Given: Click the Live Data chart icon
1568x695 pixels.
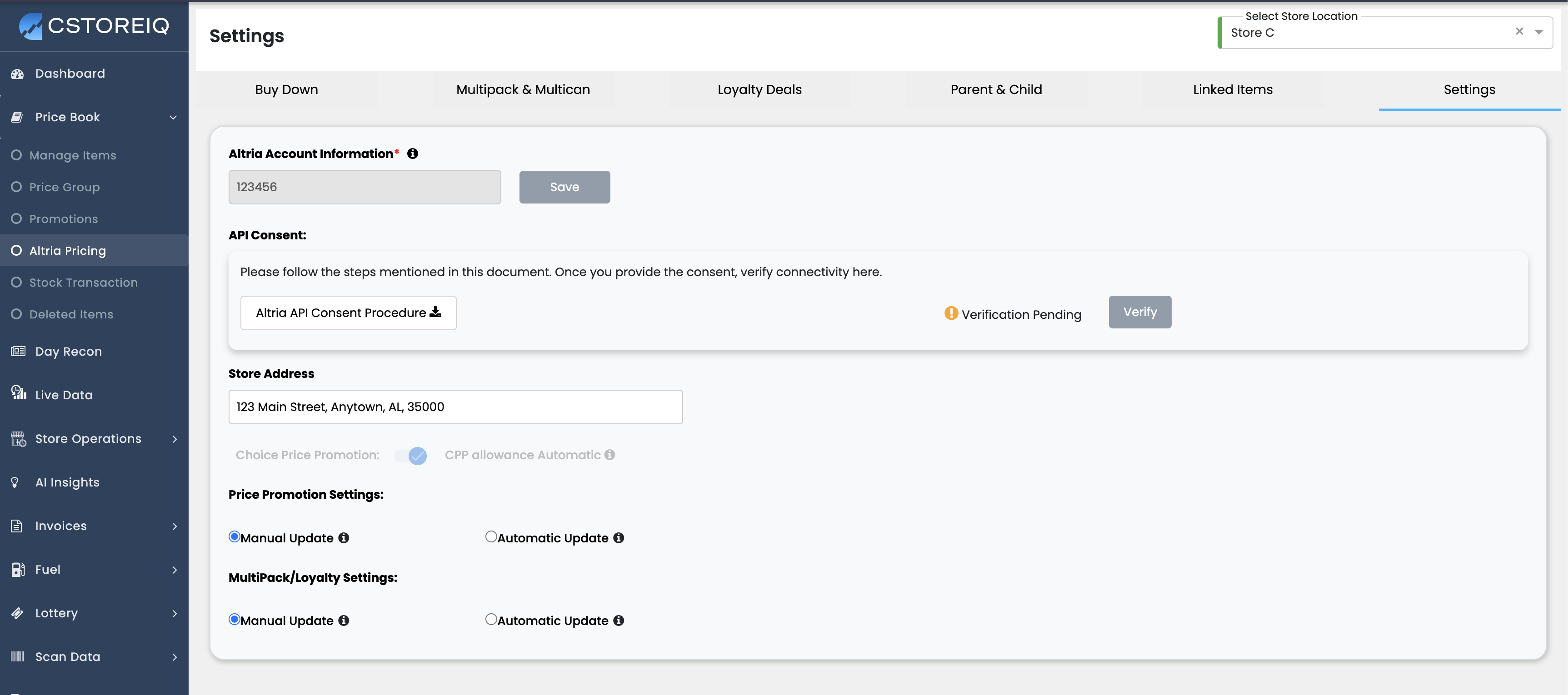Looking at the screenshot, I should click(18, 393).
